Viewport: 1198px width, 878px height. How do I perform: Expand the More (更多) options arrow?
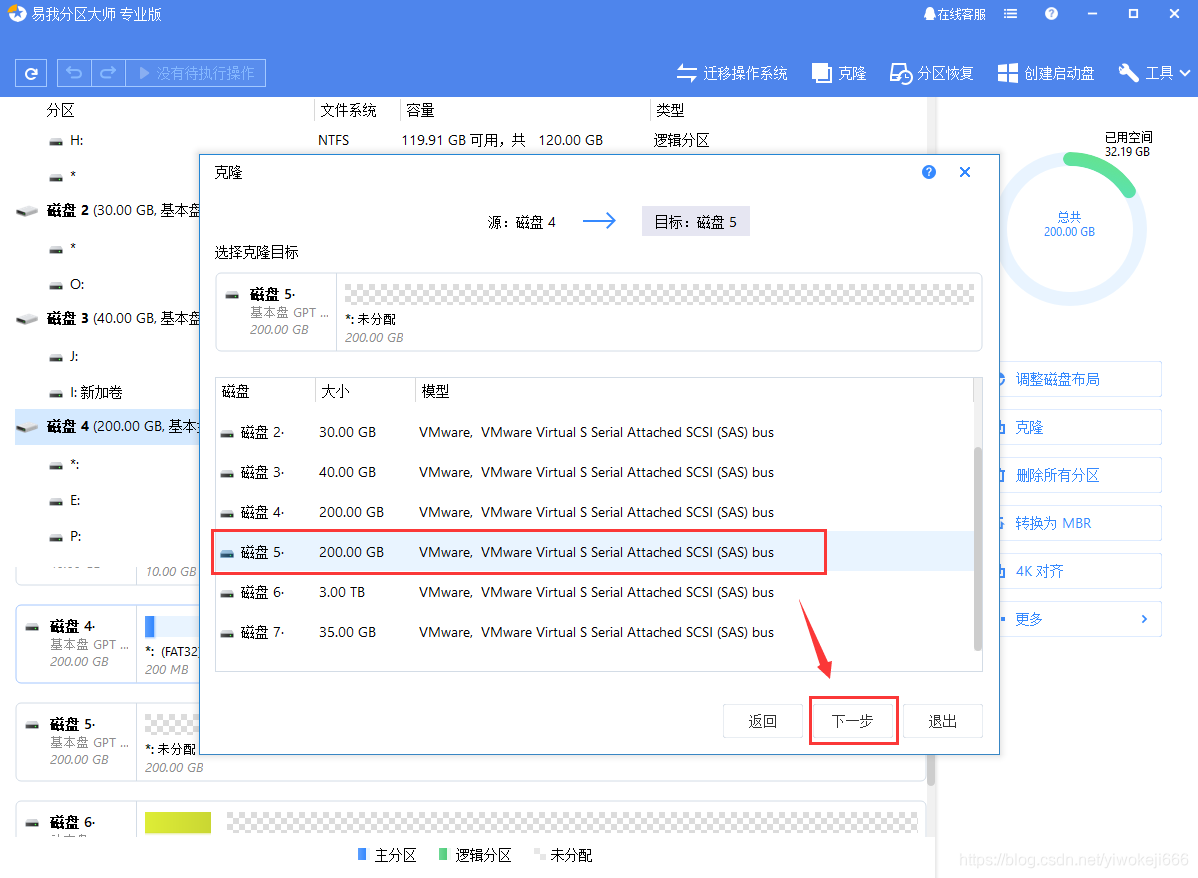point(1144,619)
